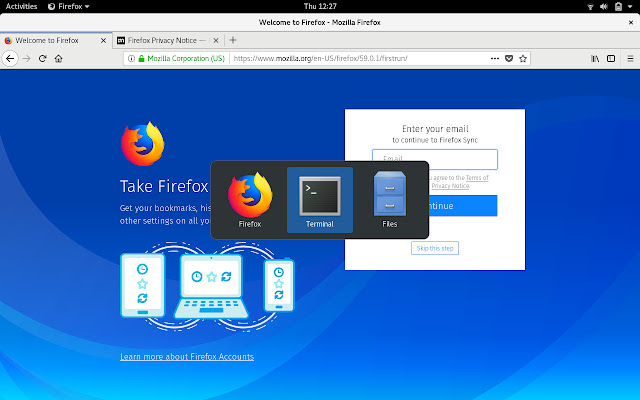This screenshot has width=640, height=400.
Task: Click the laptop device illustration
Action: (x=211, y=287)
